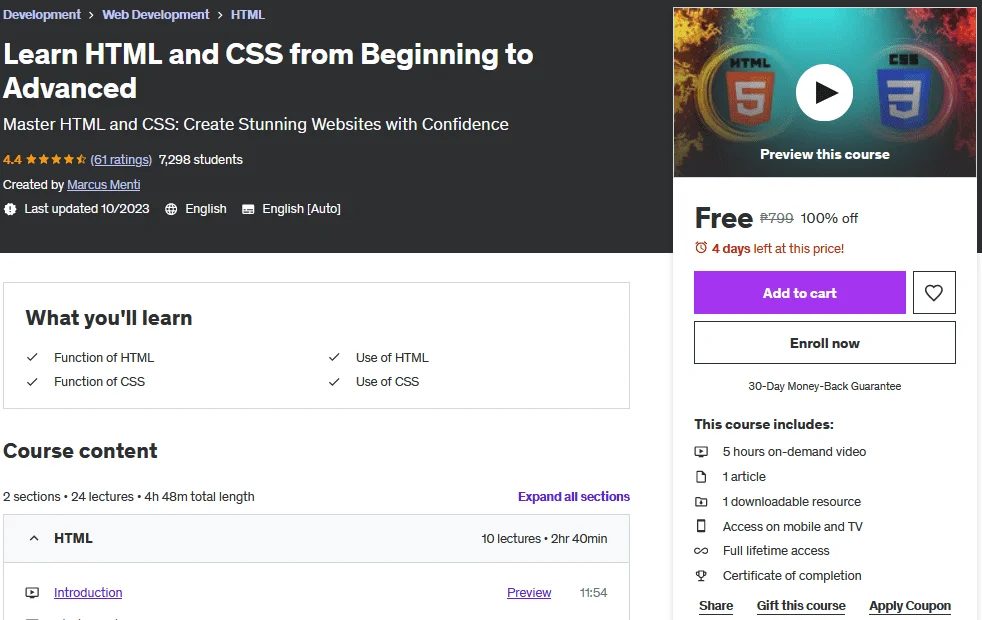Screen dimensions: 982x620
Task: Click the infinity lifetime access icon
Action: click(x=701, y=551)
